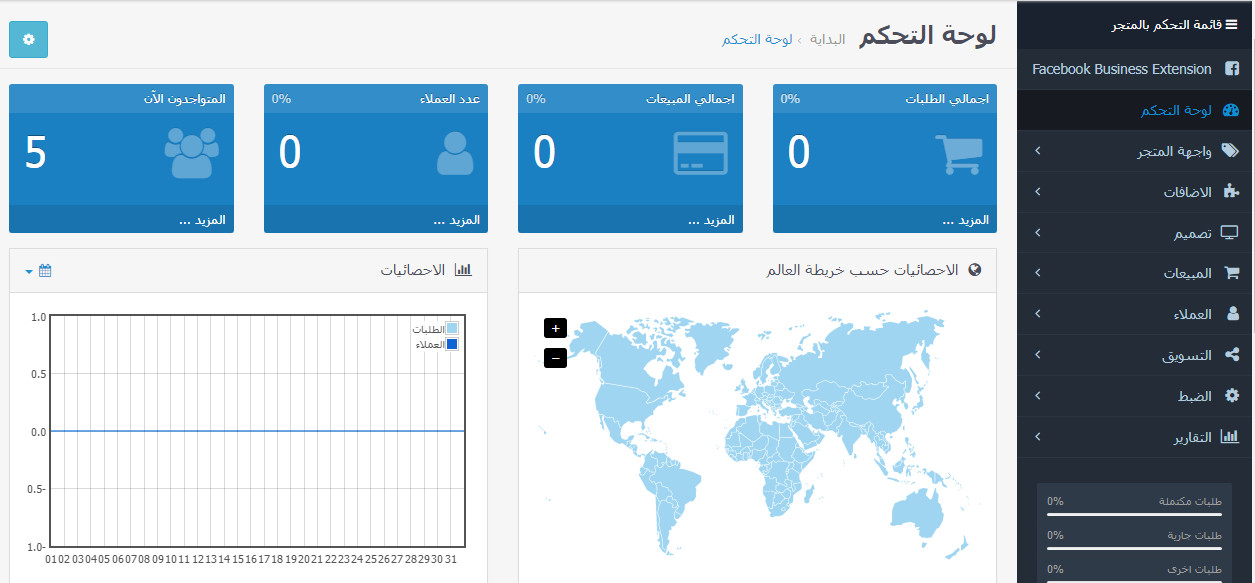Click the group icon on online users tile

191,153
